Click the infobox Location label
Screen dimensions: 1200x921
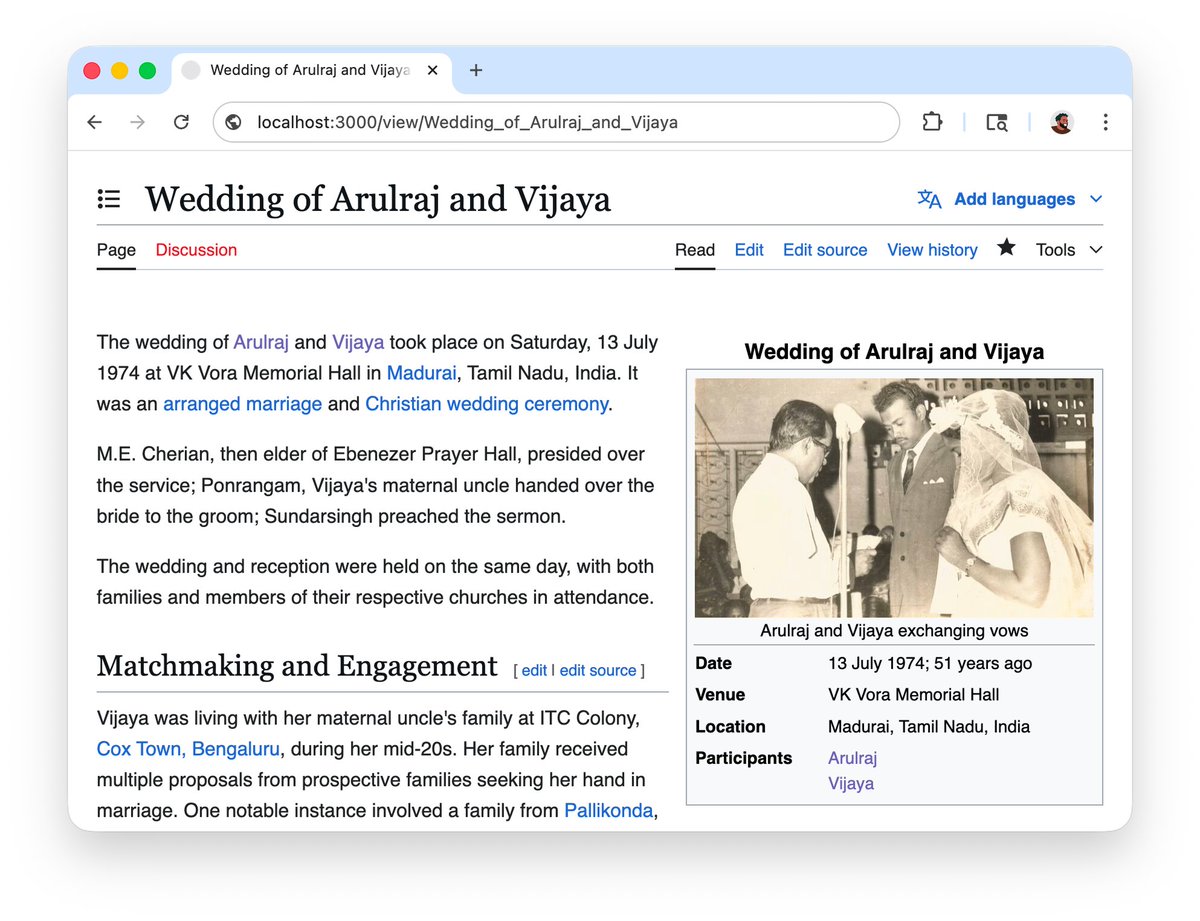tap(730, 727)
